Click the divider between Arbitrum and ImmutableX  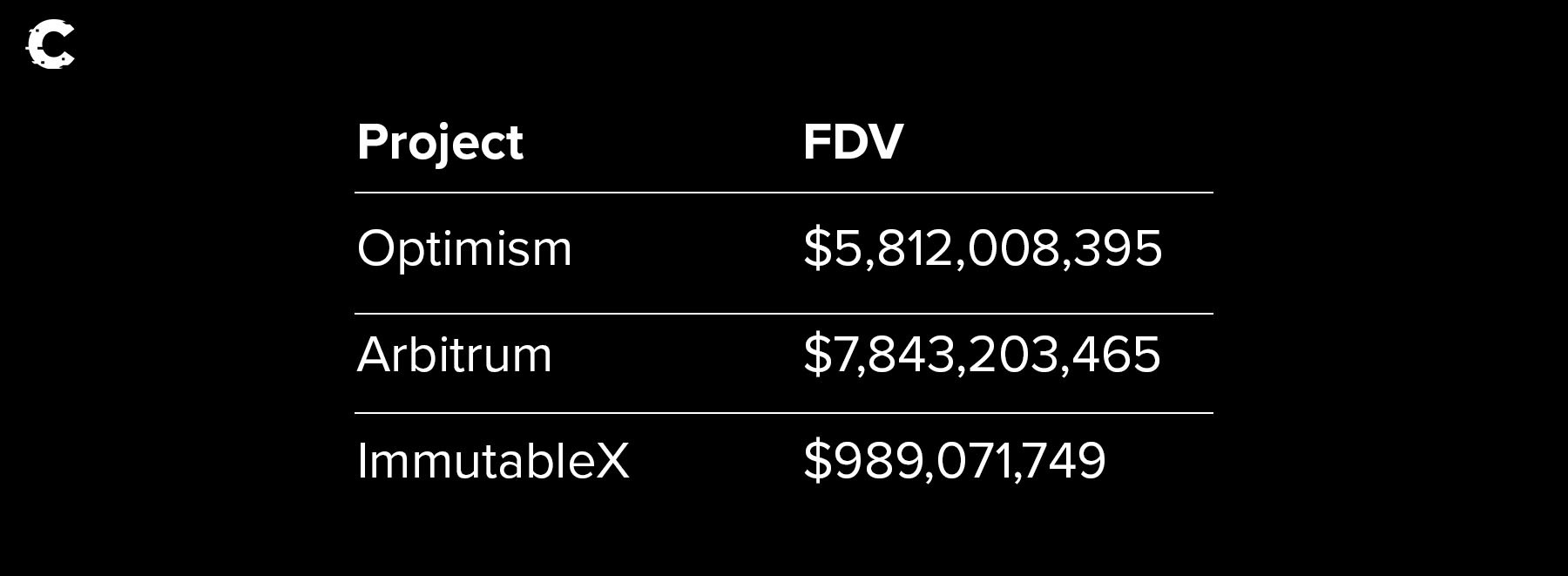click(783, 413)
